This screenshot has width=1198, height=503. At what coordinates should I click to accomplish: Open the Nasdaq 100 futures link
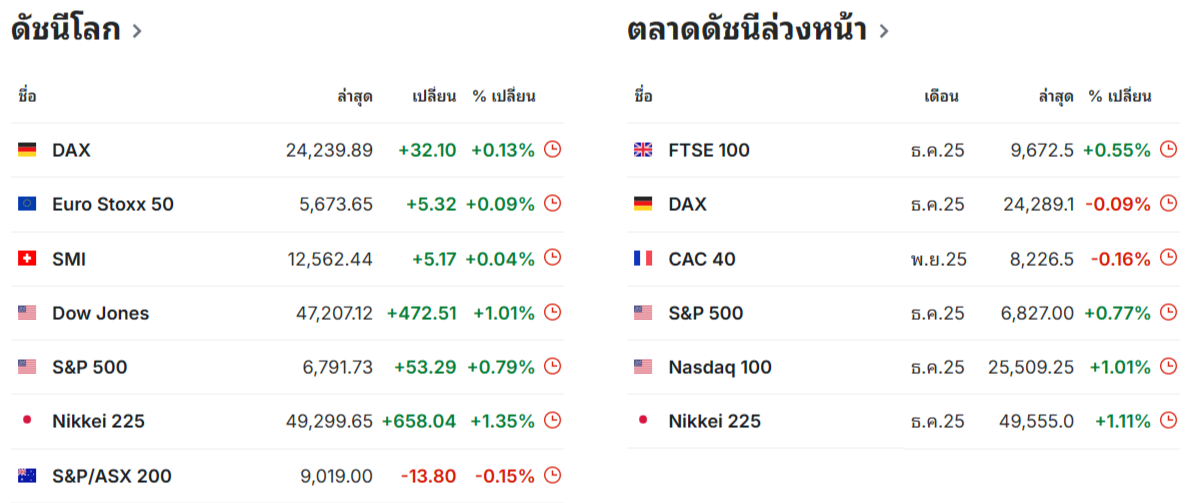click(720, 367)
